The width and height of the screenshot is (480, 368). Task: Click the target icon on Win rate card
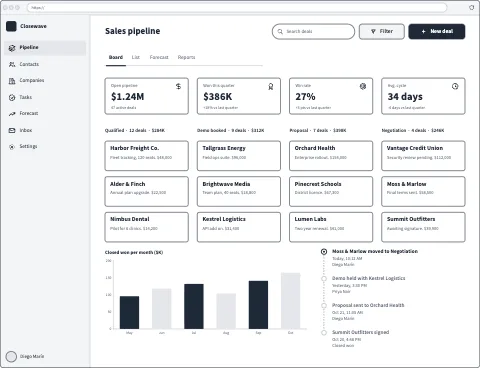363,86
